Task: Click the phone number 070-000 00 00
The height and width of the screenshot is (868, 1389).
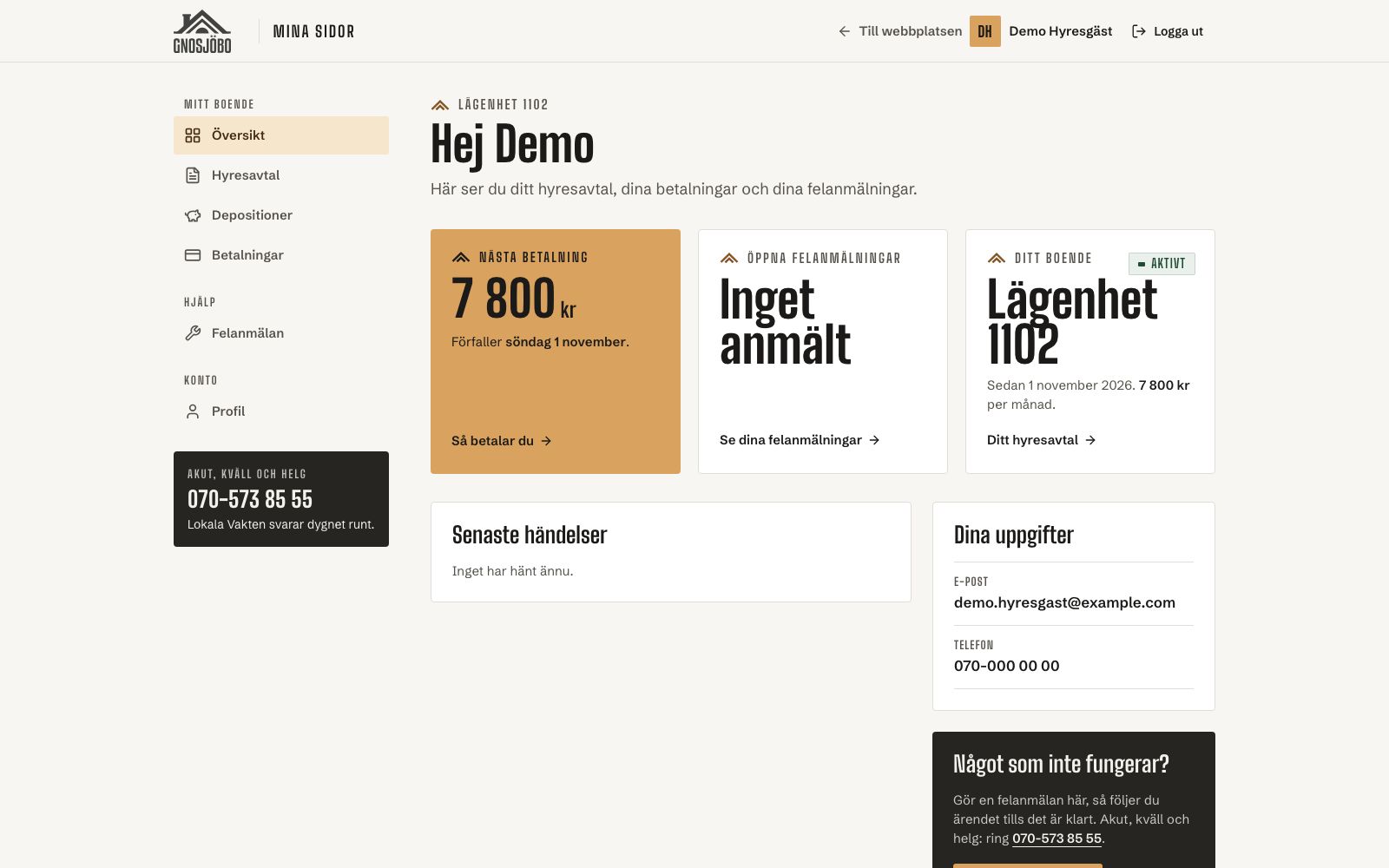Action: [1007, 666]
